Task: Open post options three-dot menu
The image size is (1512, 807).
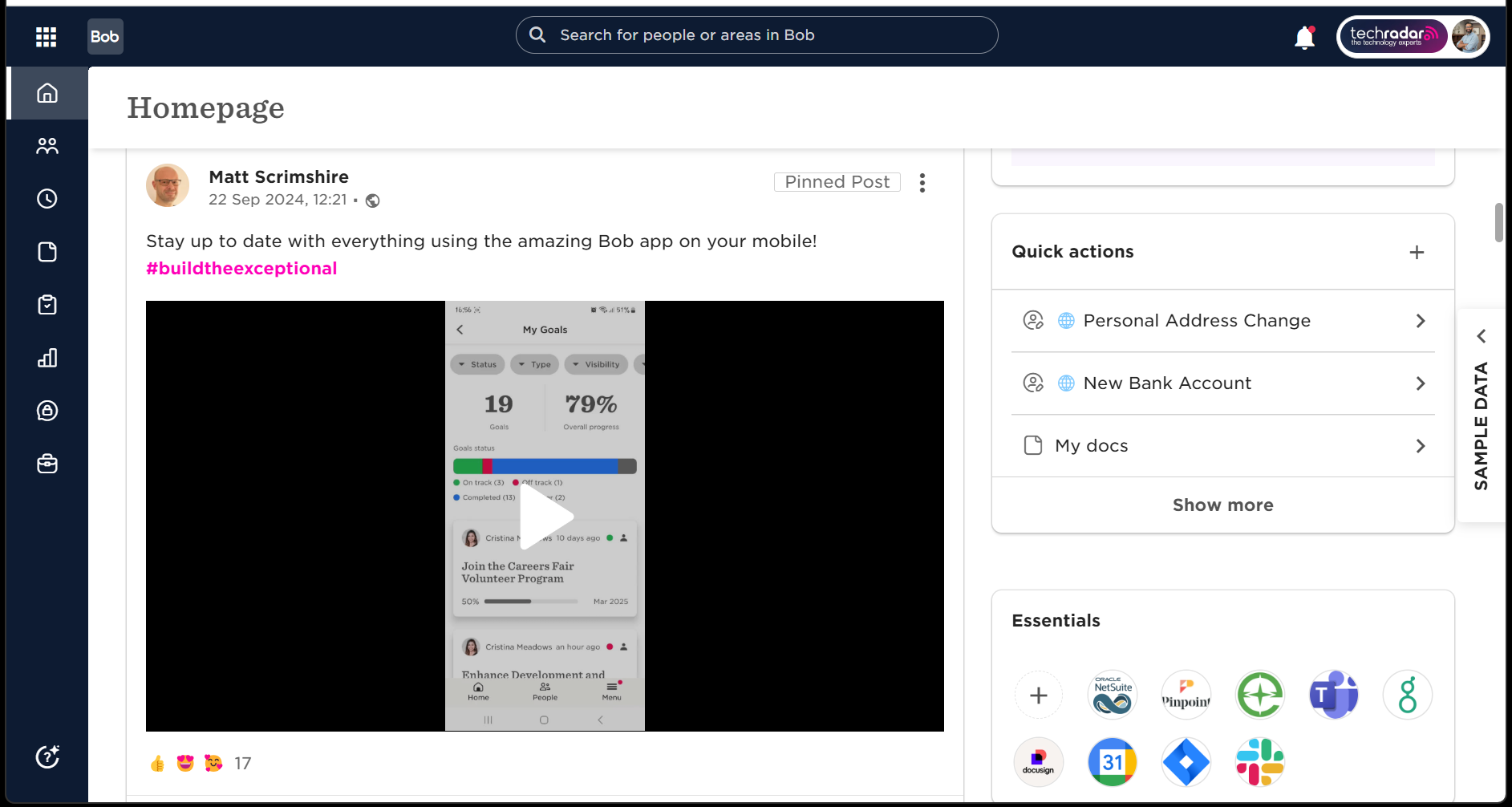Action: point(922,183)
